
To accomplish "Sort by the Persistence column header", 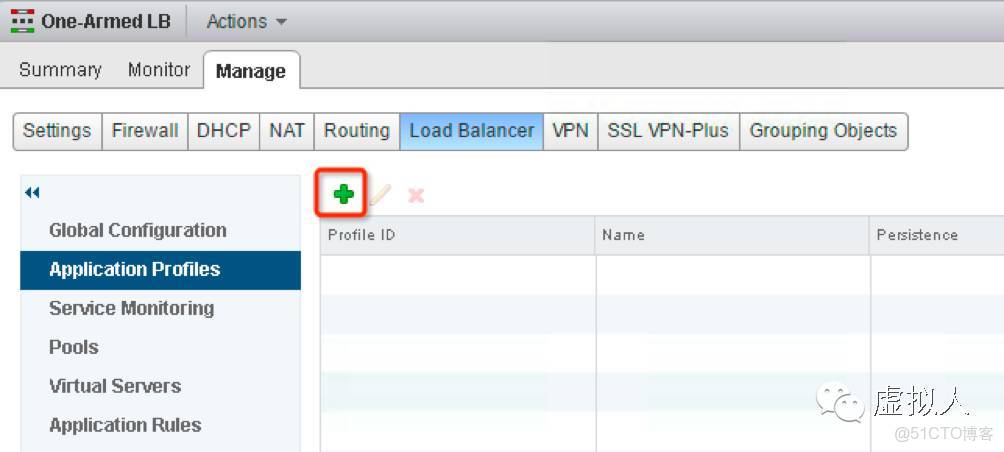I will coord(937,235).
